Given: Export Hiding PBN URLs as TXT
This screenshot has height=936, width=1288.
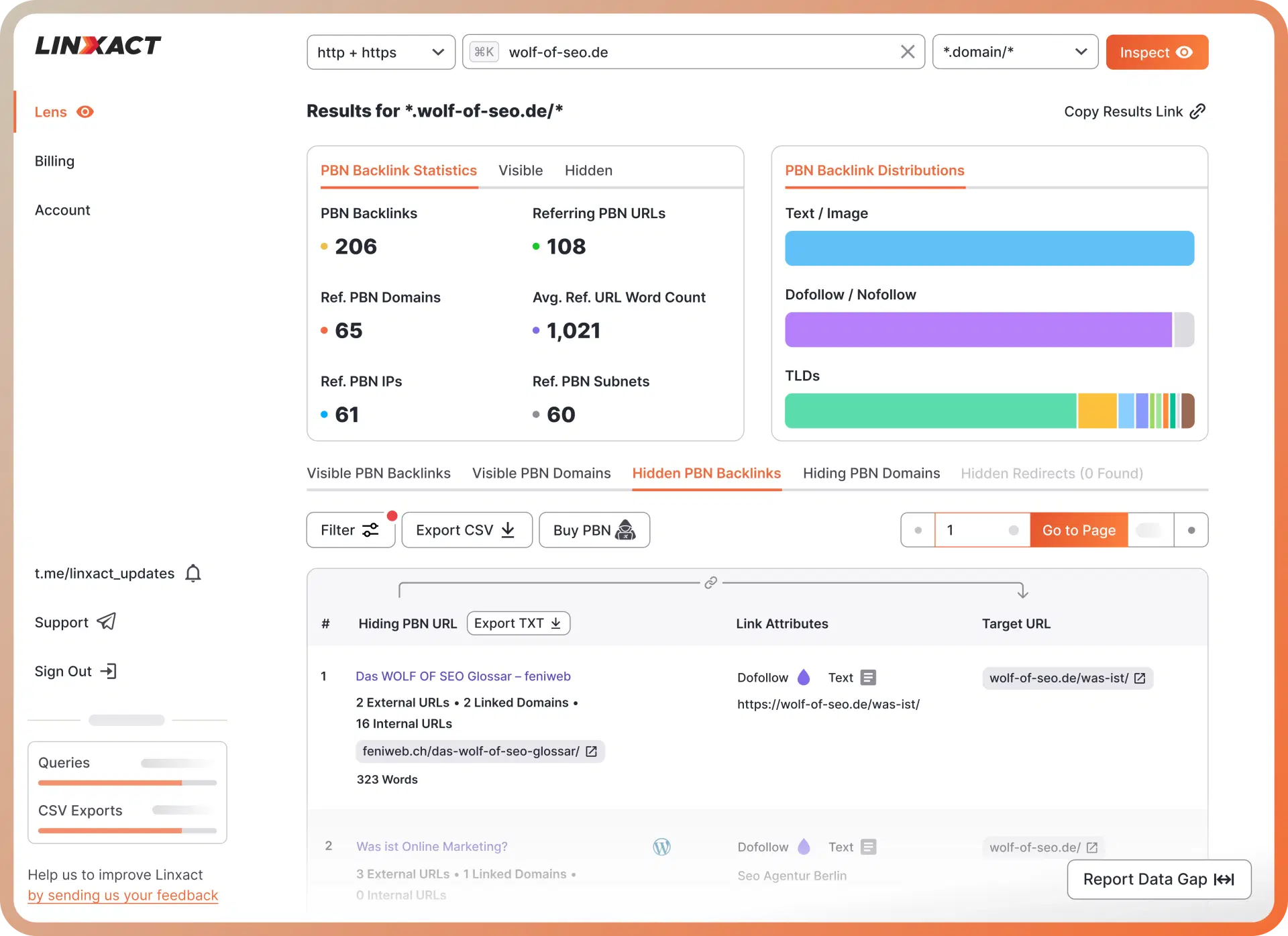Looking at the screenshot, I should click(519, 623).
